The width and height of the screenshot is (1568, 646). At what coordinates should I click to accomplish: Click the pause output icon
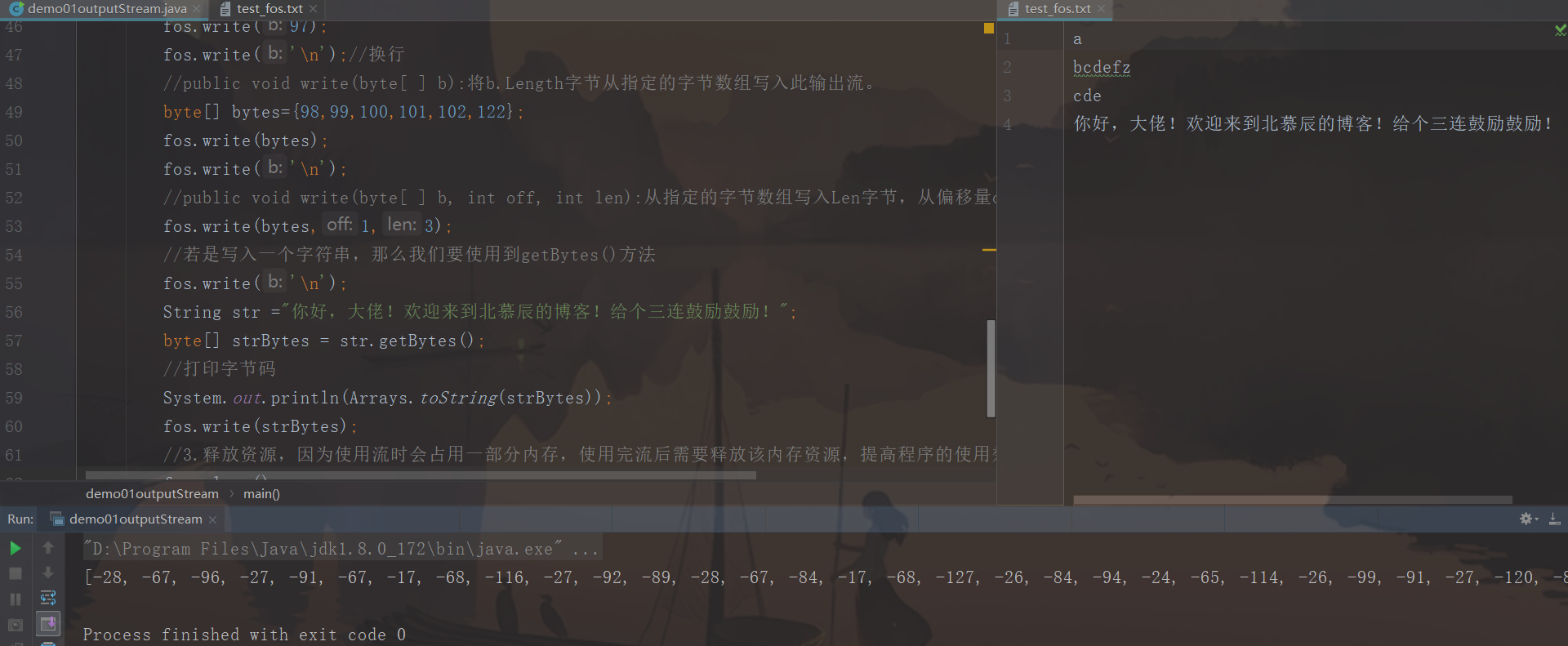click(16, 599)
